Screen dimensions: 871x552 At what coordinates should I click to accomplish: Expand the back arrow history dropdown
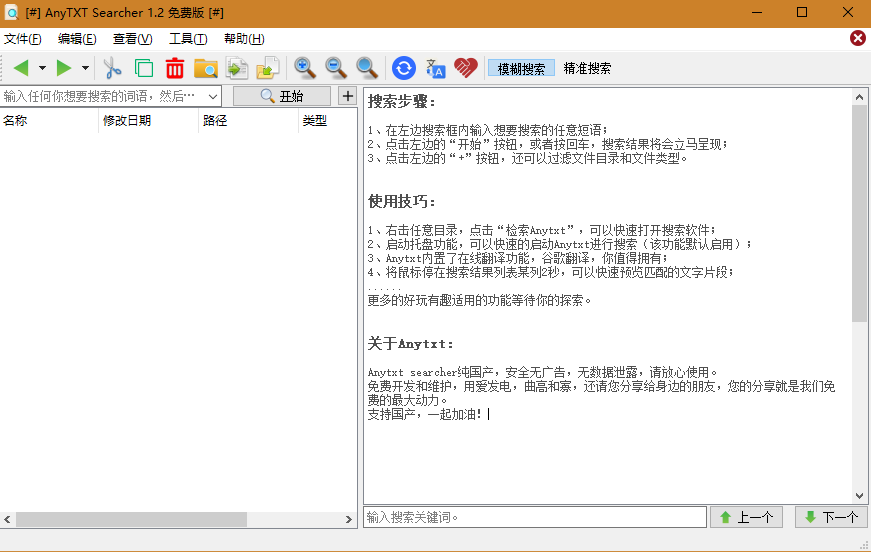[x=42, y=68]
